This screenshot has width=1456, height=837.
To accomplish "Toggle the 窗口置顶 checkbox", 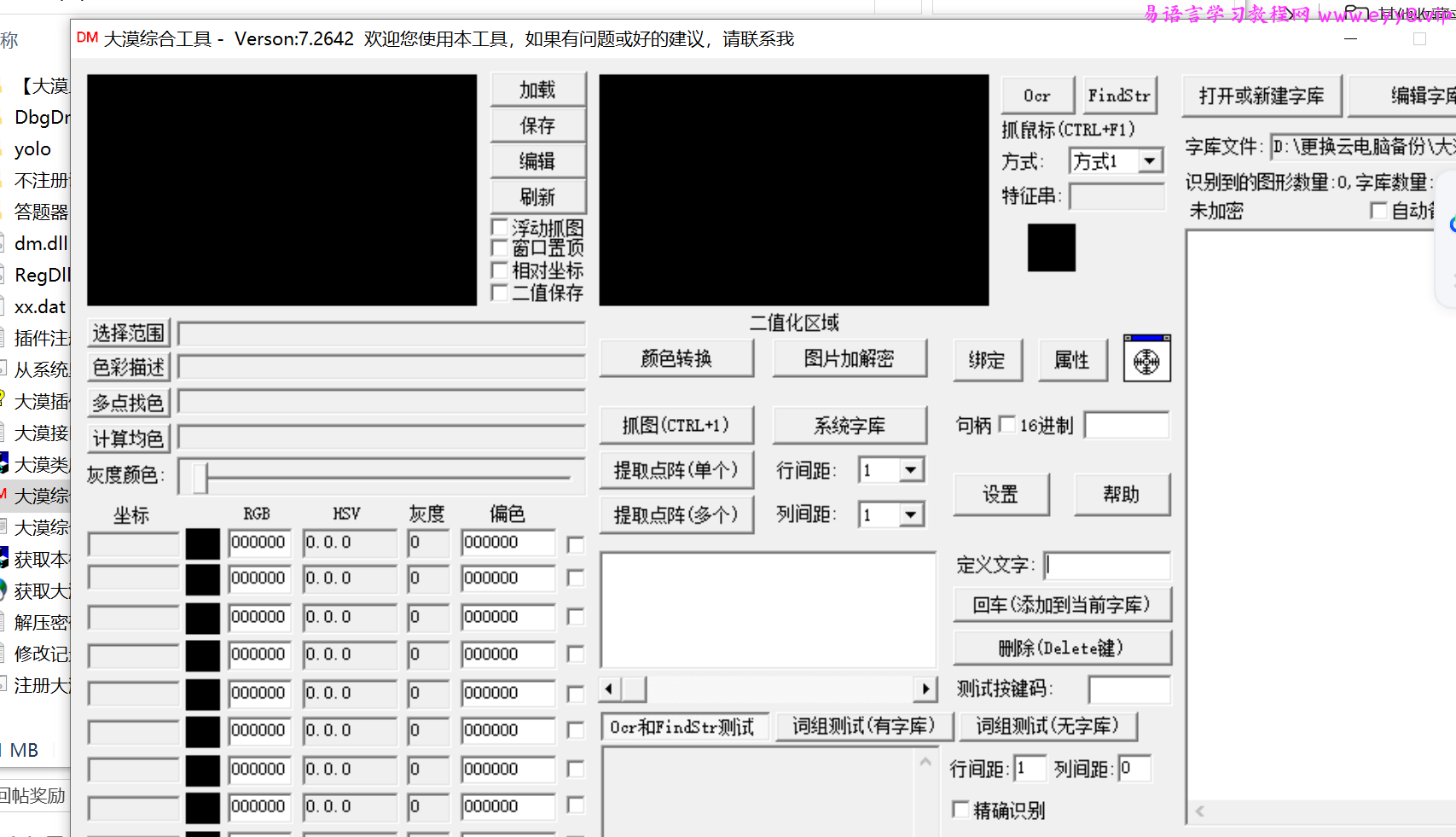I will point(500,248).
